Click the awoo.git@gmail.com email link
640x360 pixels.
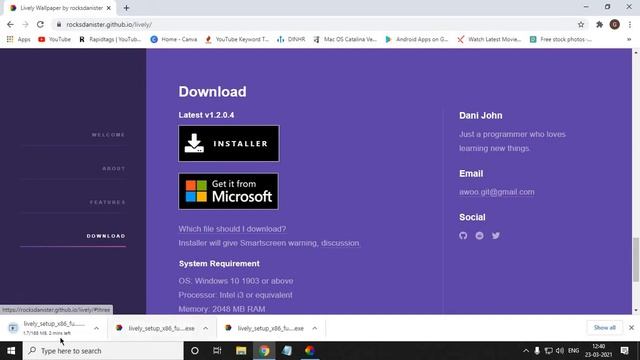[x=497, y=192]
